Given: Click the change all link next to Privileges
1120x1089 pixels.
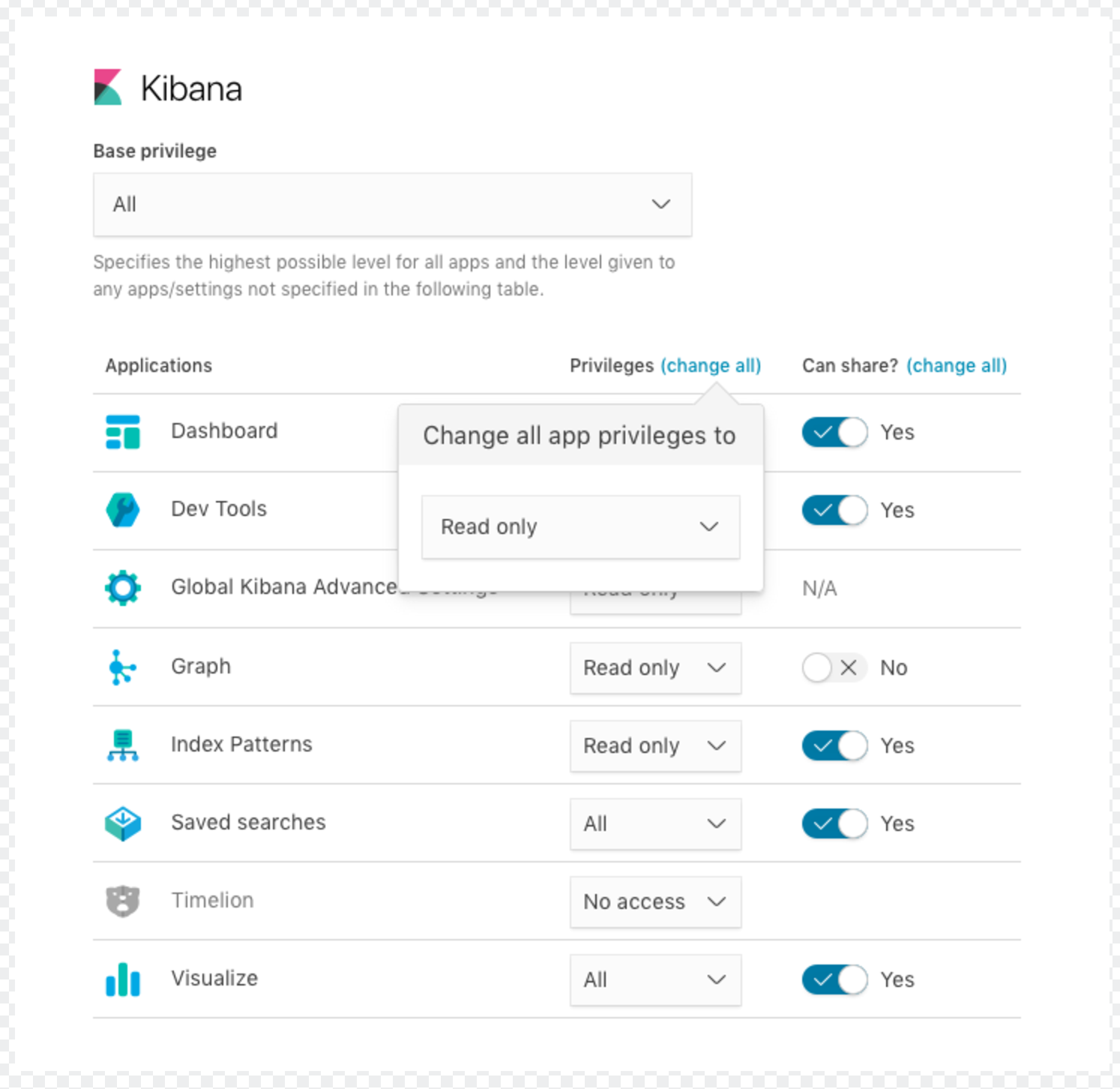Looking at the screenshot, I should pyautogui.click(x=711, y=365).
